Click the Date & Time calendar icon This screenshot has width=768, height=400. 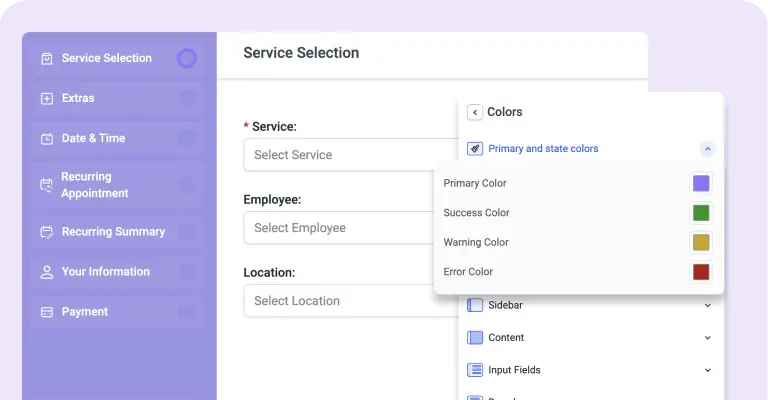pyautogui.click(x=47, y=139)
